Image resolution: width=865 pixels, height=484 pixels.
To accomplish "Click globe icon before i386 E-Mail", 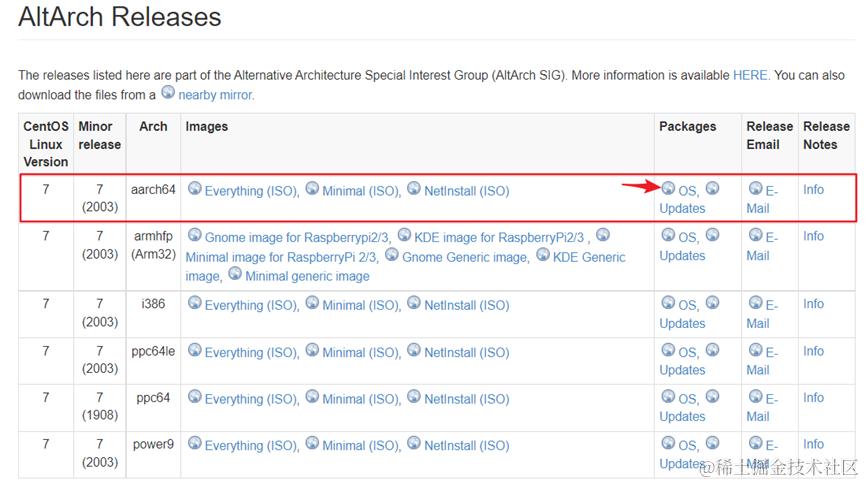I will pyautogui.click(x=755, y=302).
